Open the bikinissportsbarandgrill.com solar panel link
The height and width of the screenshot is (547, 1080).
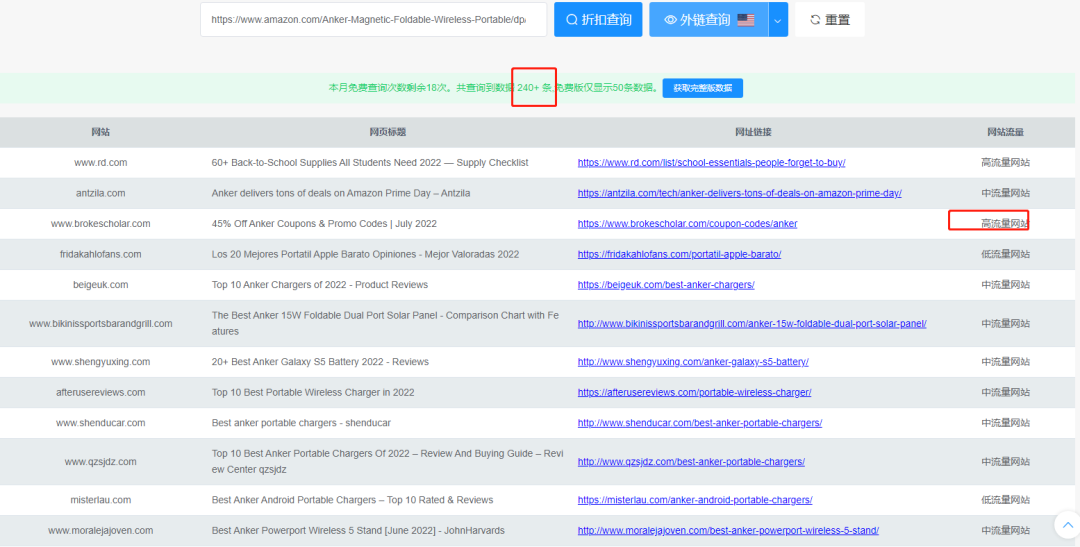point(752,324)
